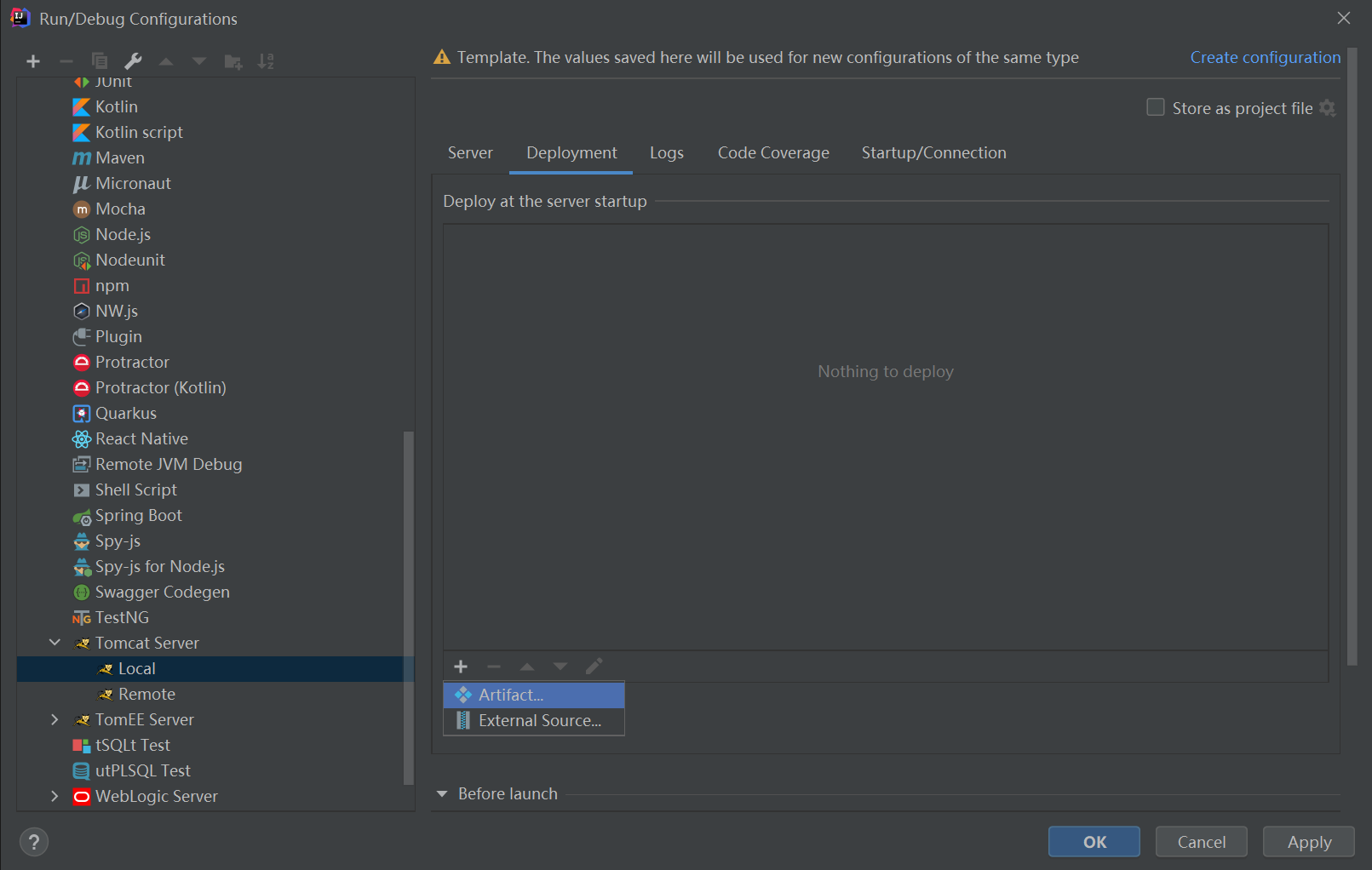
Task: Confirm with the OK button
Action: (1094, 842)
